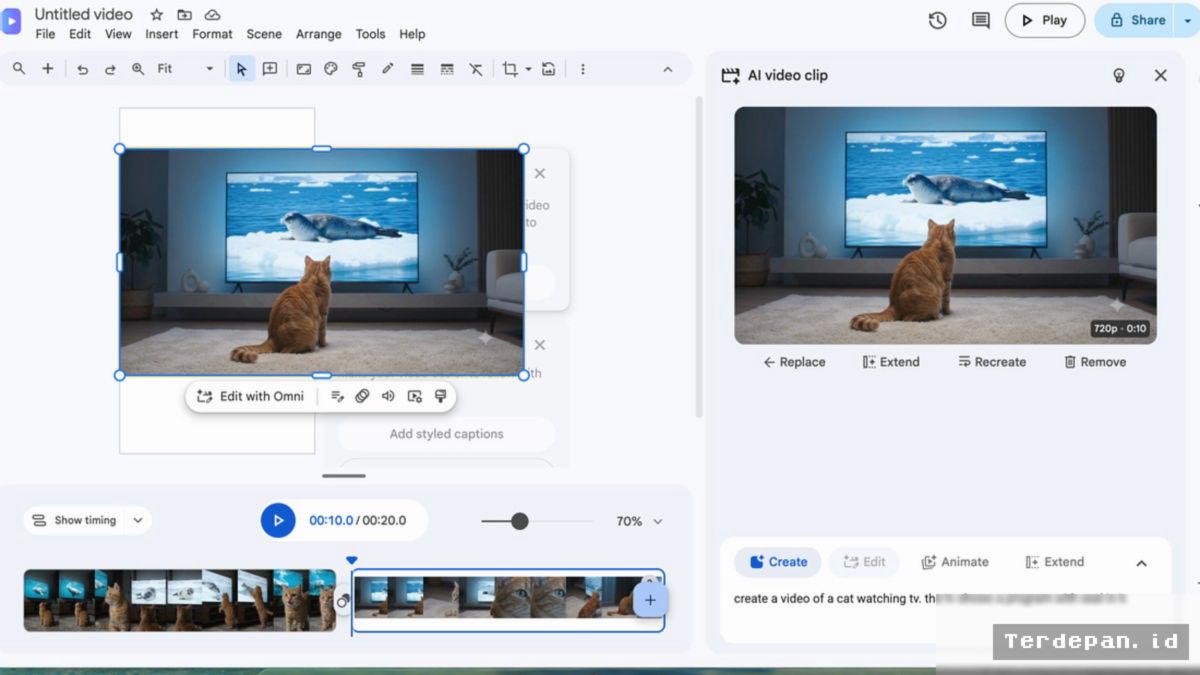Toggle the Show timing button
1200x675 pixels.
click(74, 520)
